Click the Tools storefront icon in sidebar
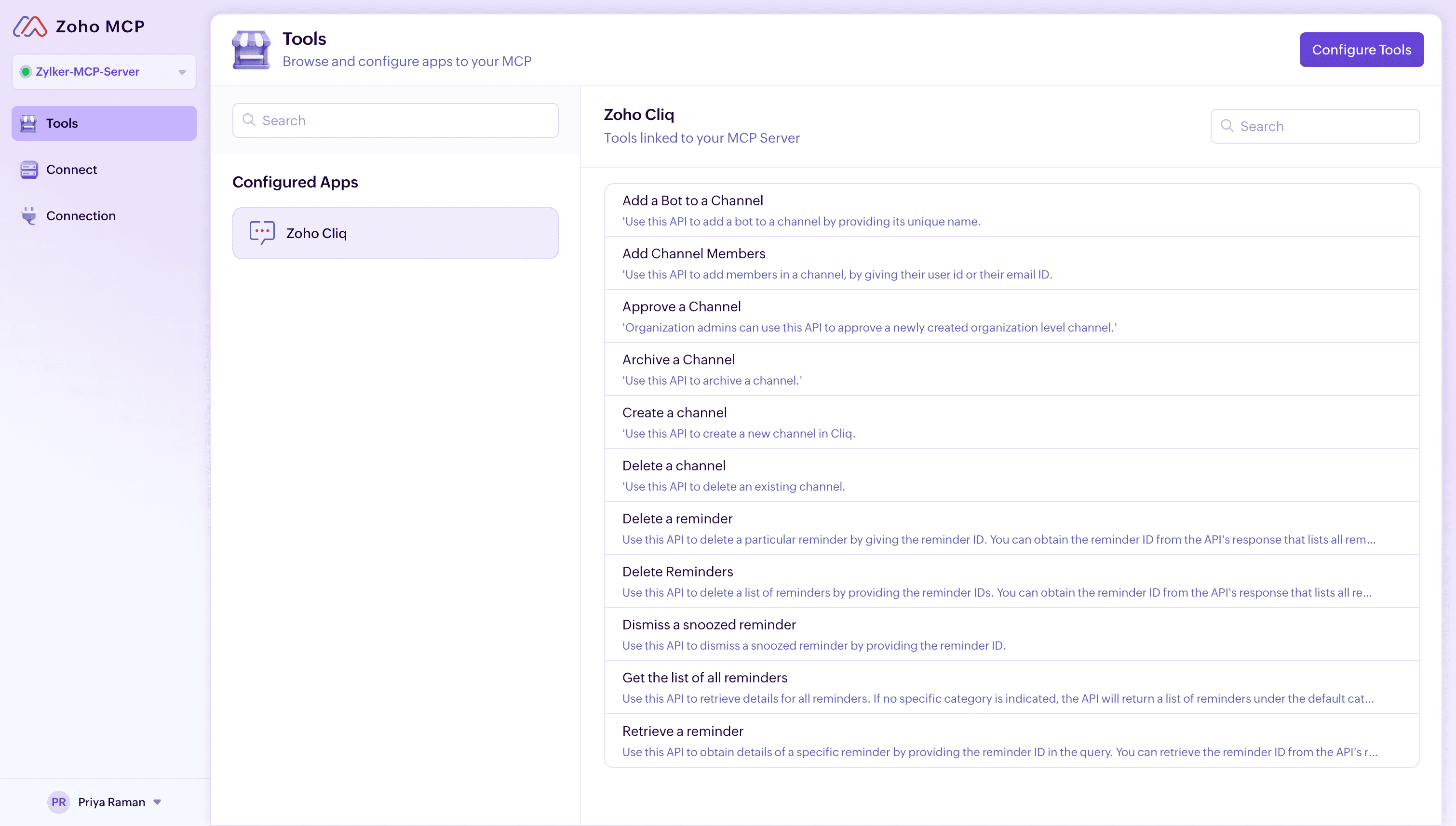Screen dimensions: 1456x826 point(28,123)
